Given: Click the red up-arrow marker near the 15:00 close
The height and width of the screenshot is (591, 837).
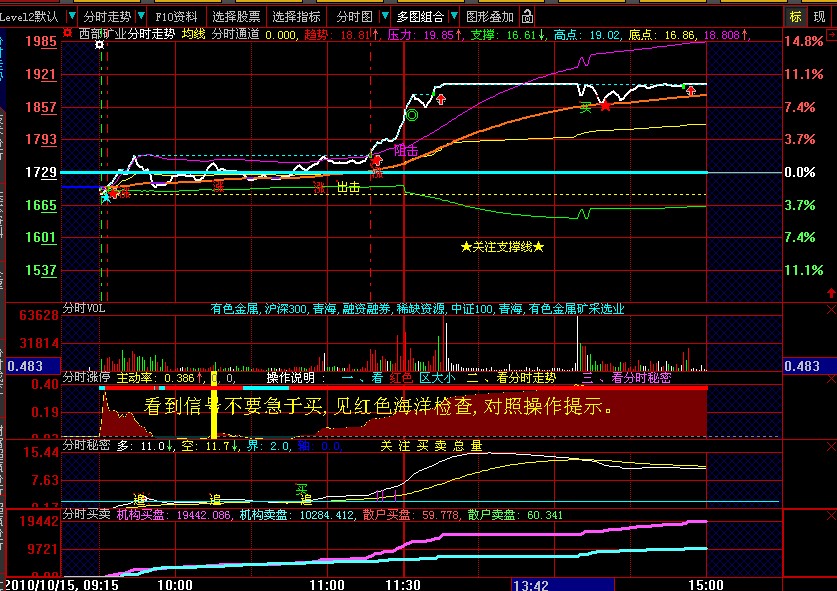Looking at the screenshot, I should [x=691, y=91].
